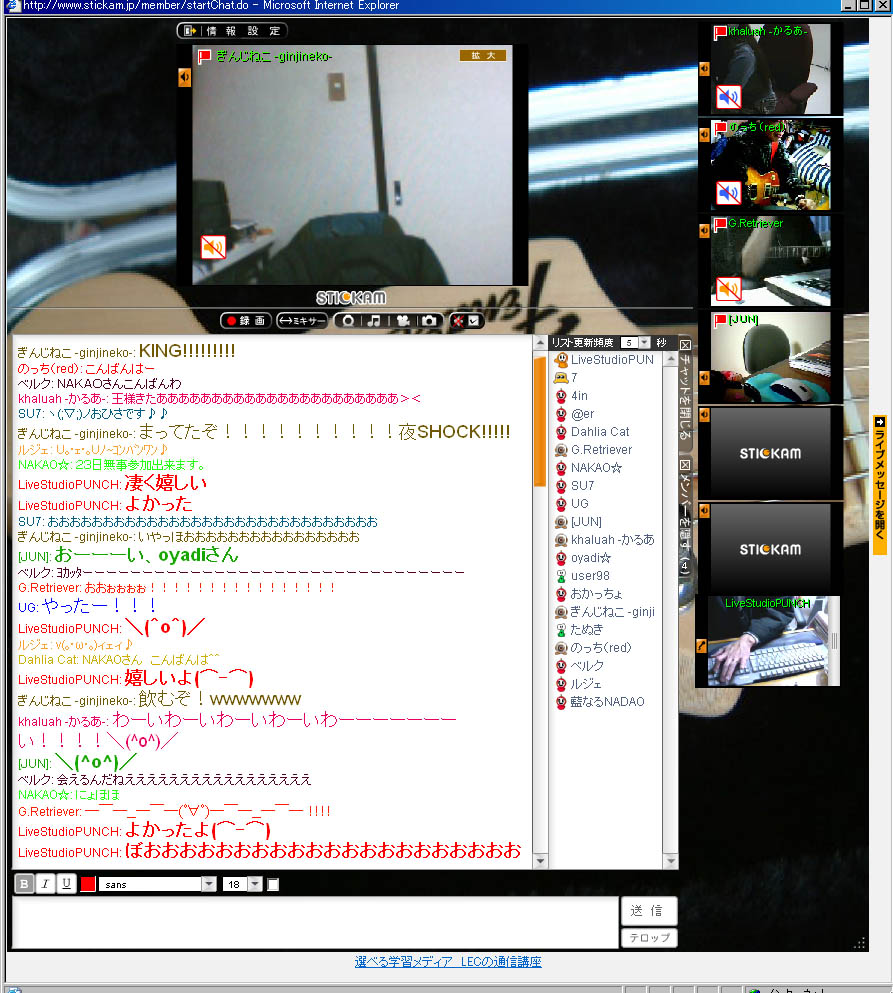Viewport: 893px width, 993px height.
Task: Toggle italic text formatting
Action: [45, 883]
